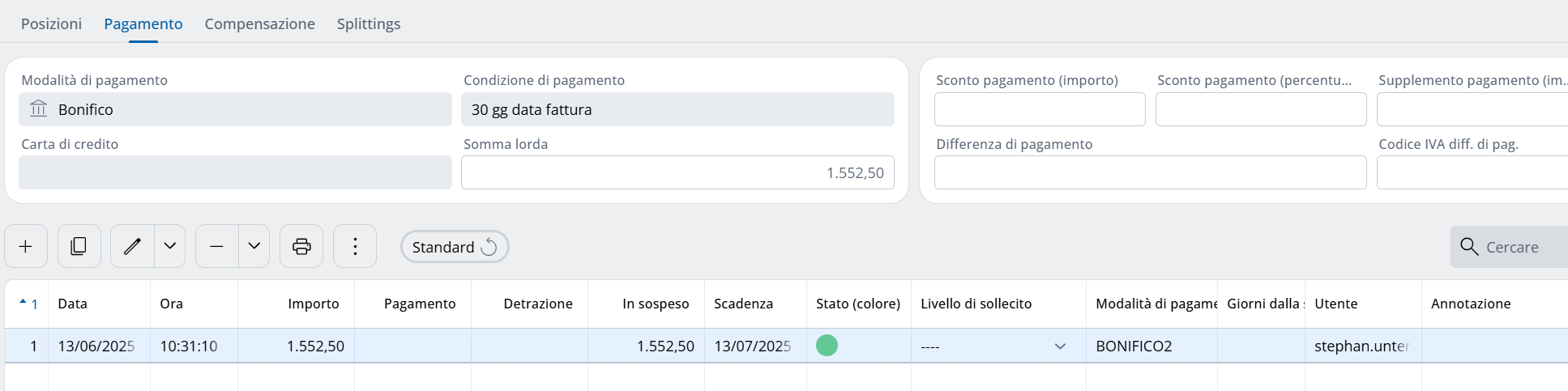Switch to the Posizioni tab

pyautogui.click(x=51, y=23)
